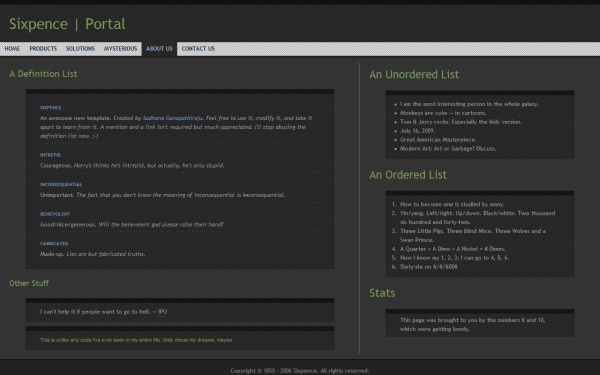Click 'Sixty-six on 6/6/6006' ordered item
The width and height of the screenshot is (600, 375).
click(429, 267)
